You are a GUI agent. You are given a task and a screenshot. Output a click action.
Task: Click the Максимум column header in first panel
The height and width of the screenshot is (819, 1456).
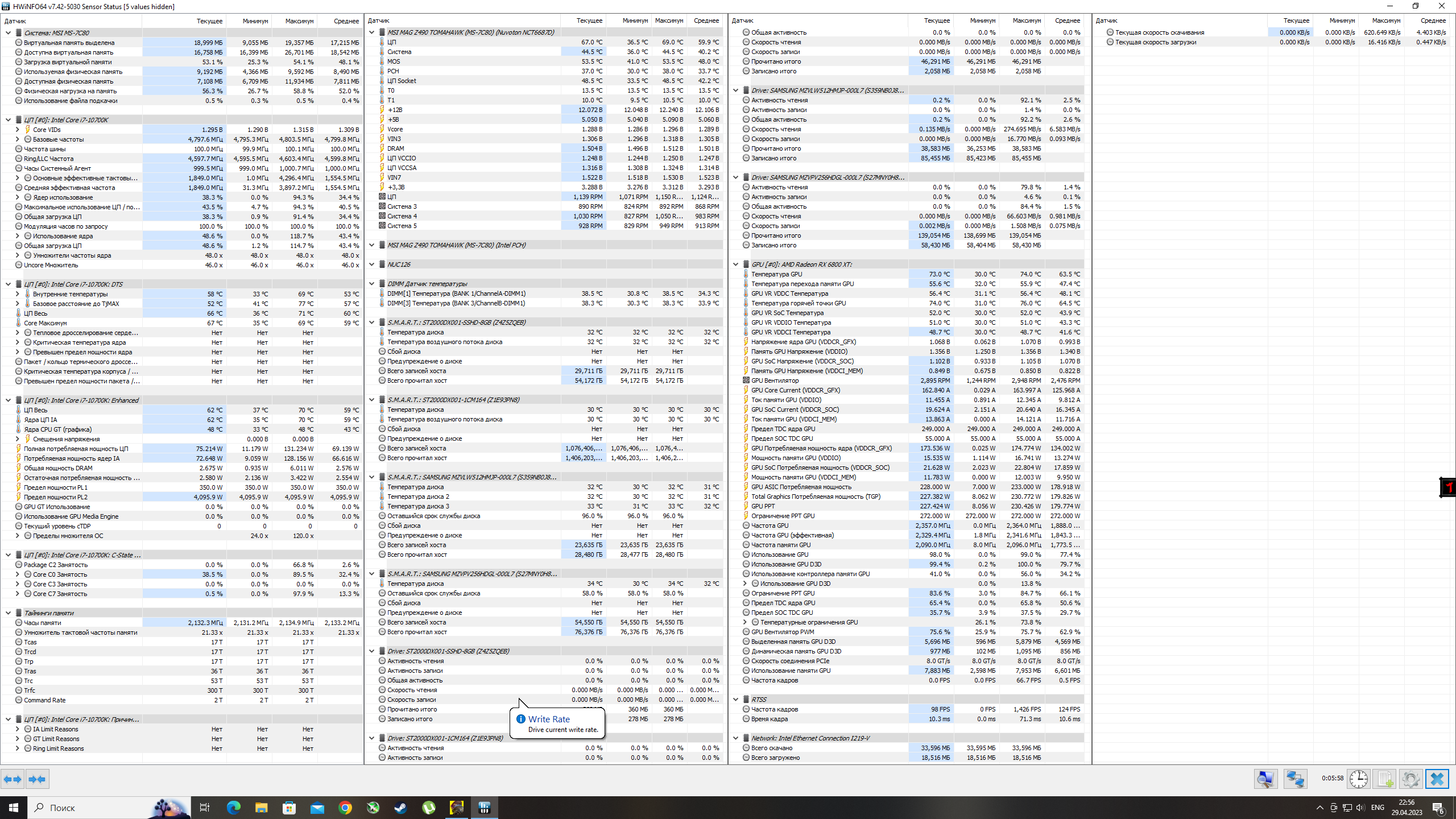[299, 21]
